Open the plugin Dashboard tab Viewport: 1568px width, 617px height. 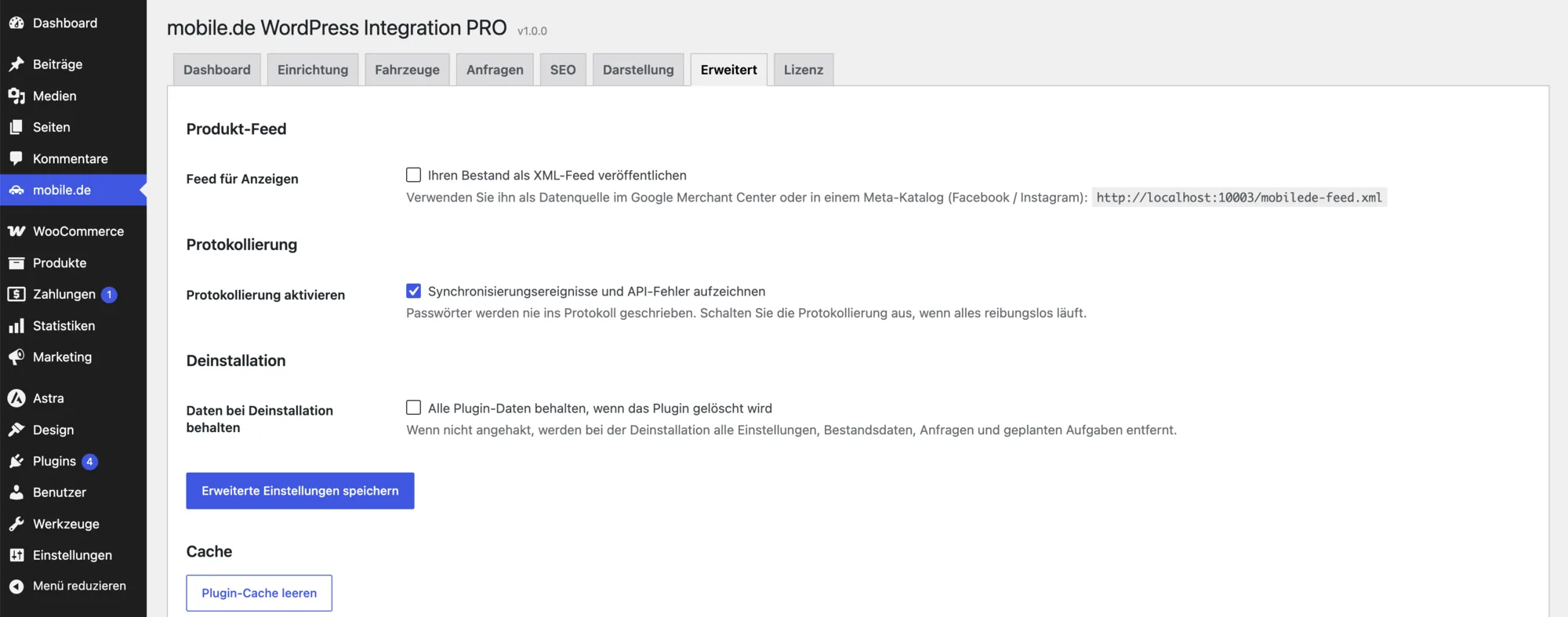217,70
